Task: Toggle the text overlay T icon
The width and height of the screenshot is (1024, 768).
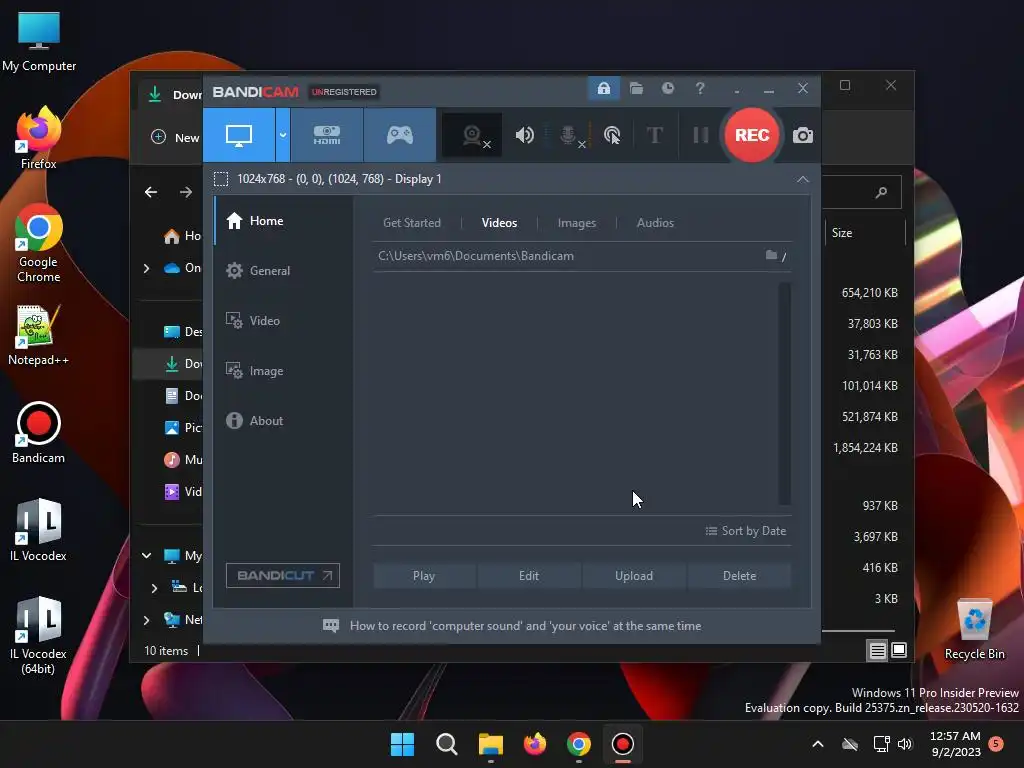Action: [x=654, y=135]
